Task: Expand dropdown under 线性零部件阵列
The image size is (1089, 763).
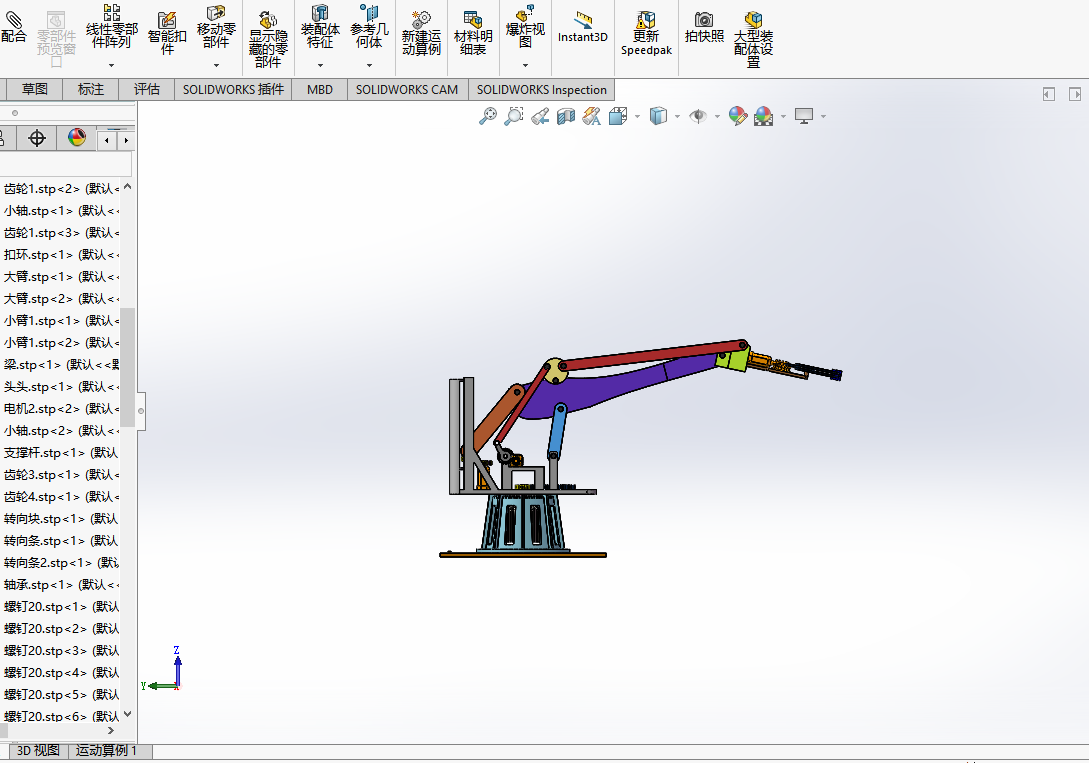Action: tap(111, 65)
